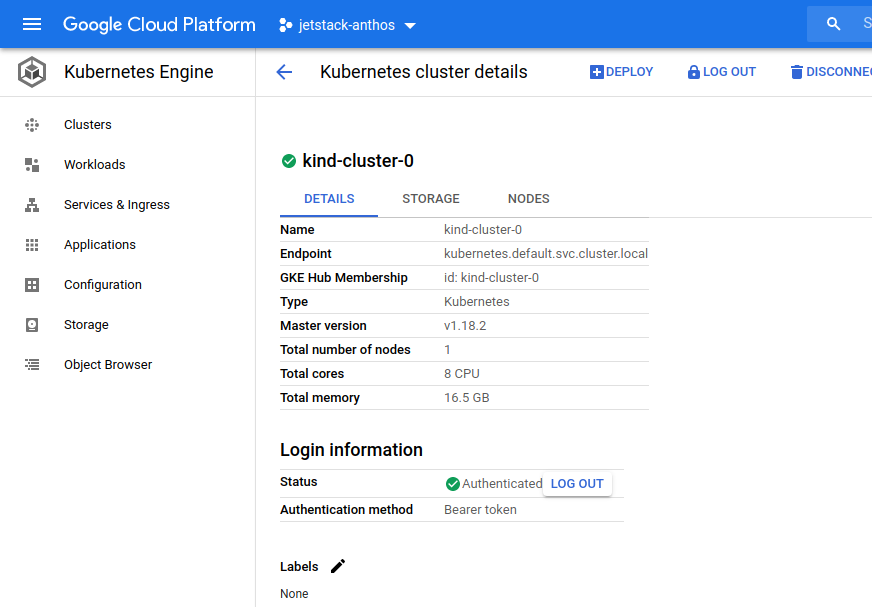The image size is (872, 607).
Task: Open the jetstack-anthos project dropdown
Action: point(347,25)
